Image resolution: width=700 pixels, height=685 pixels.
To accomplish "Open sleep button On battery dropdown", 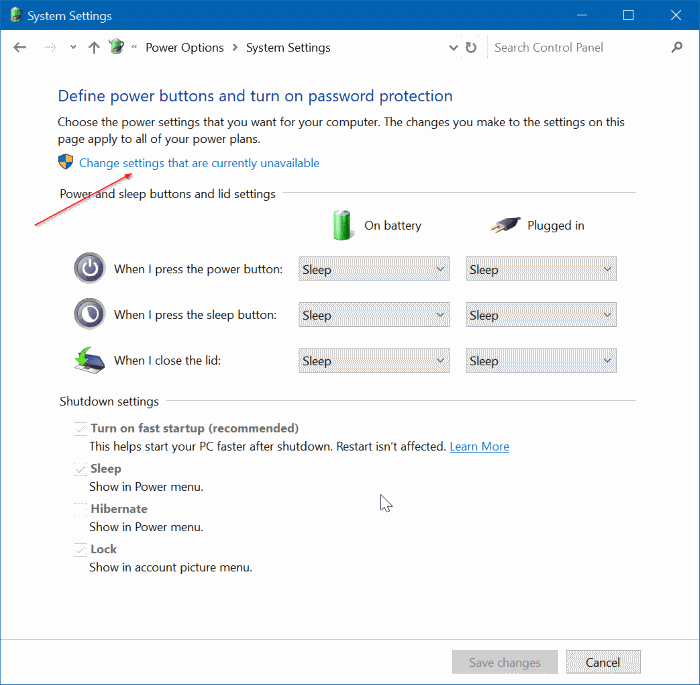I will pyautogui.click(x=374, y=314).
